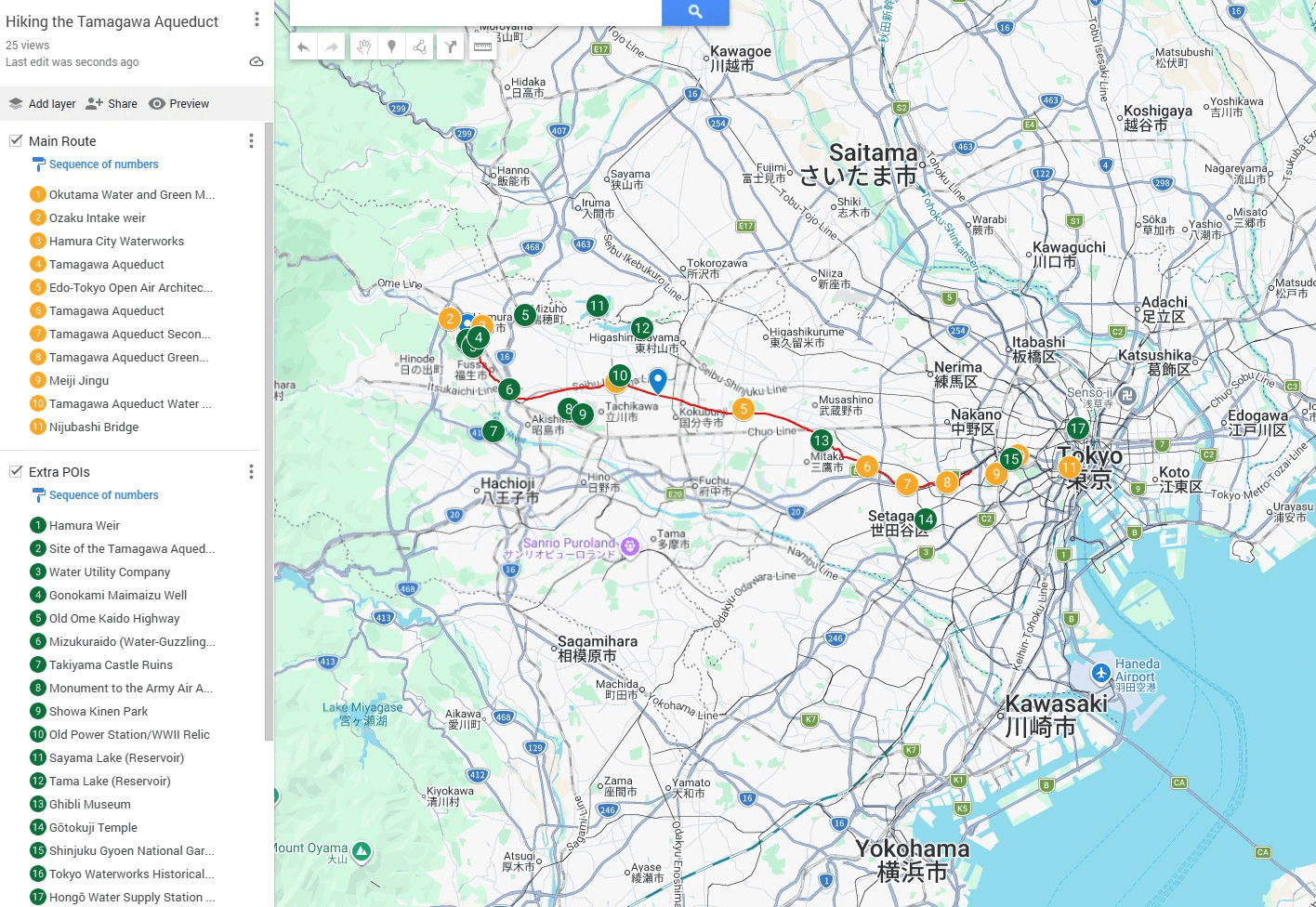Activate the Measure distances ruler tool
Image resolution: width=1316 pixels, height=907 pixels.
(x=482, y=46)
